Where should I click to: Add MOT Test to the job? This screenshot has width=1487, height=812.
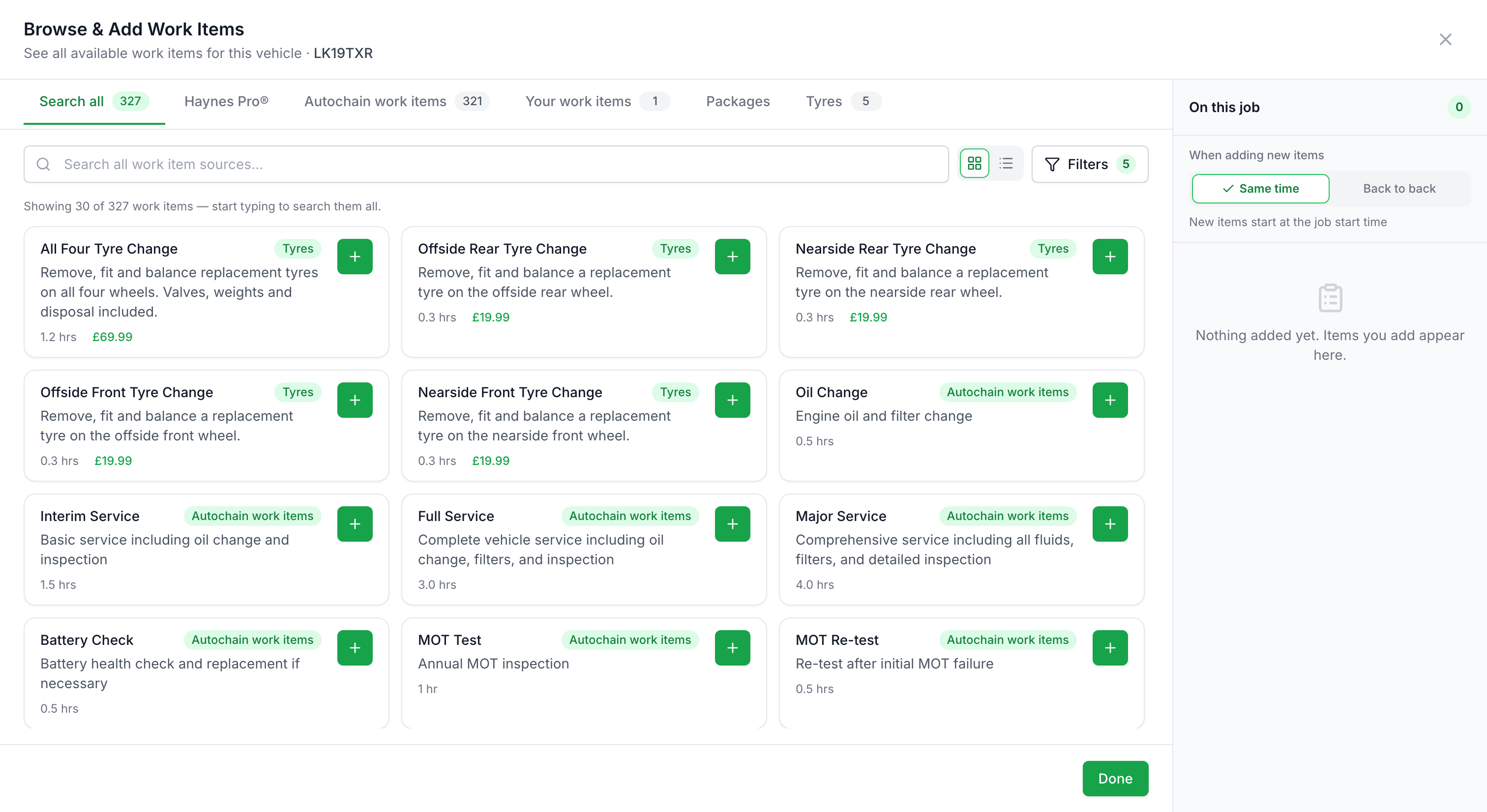732,647
